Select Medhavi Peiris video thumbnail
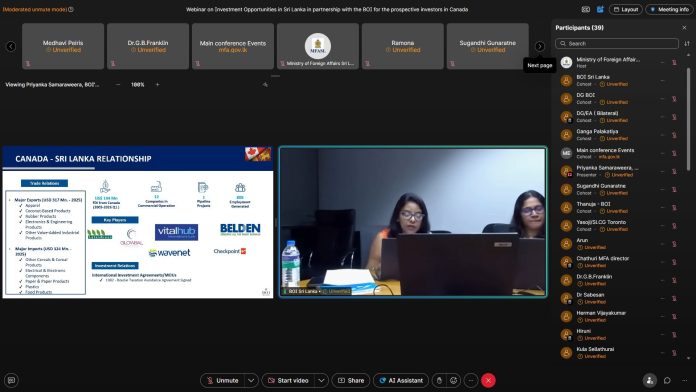The width and height of the screenshot is (696, 392). coord(63,46)
